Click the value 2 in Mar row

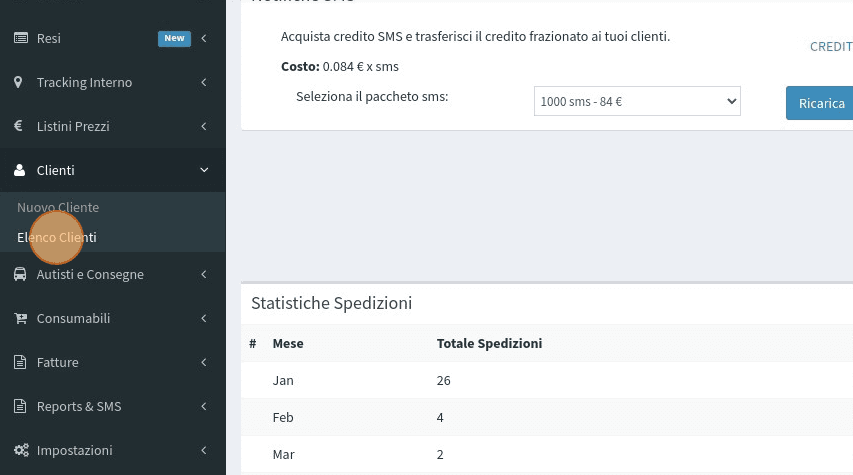coord(440,454)
